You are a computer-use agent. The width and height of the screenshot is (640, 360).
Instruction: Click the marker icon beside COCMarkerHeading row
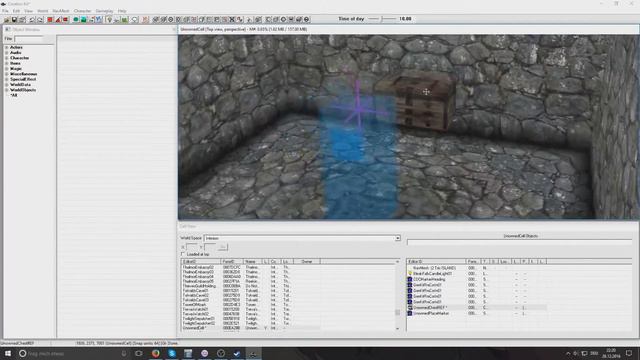coord(410,279)
